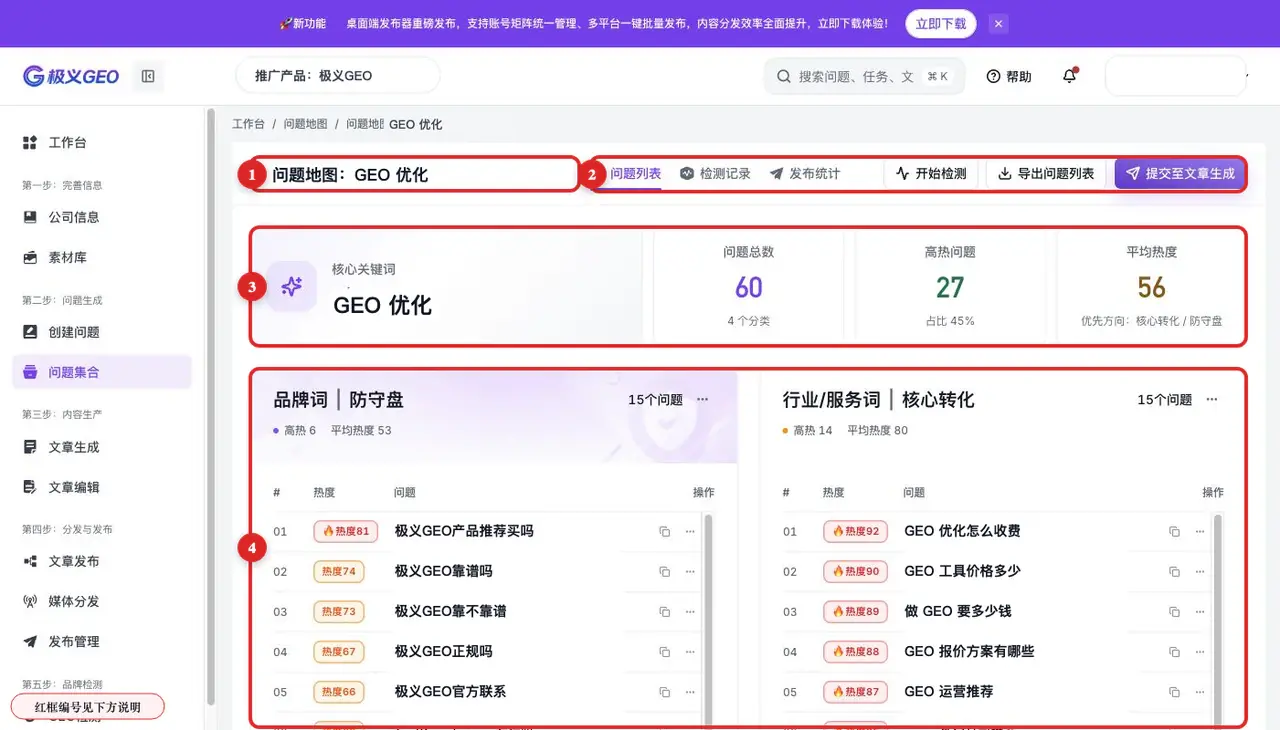
Task: Click the 平均热度 56 statistic
Action: point(1151,287)
